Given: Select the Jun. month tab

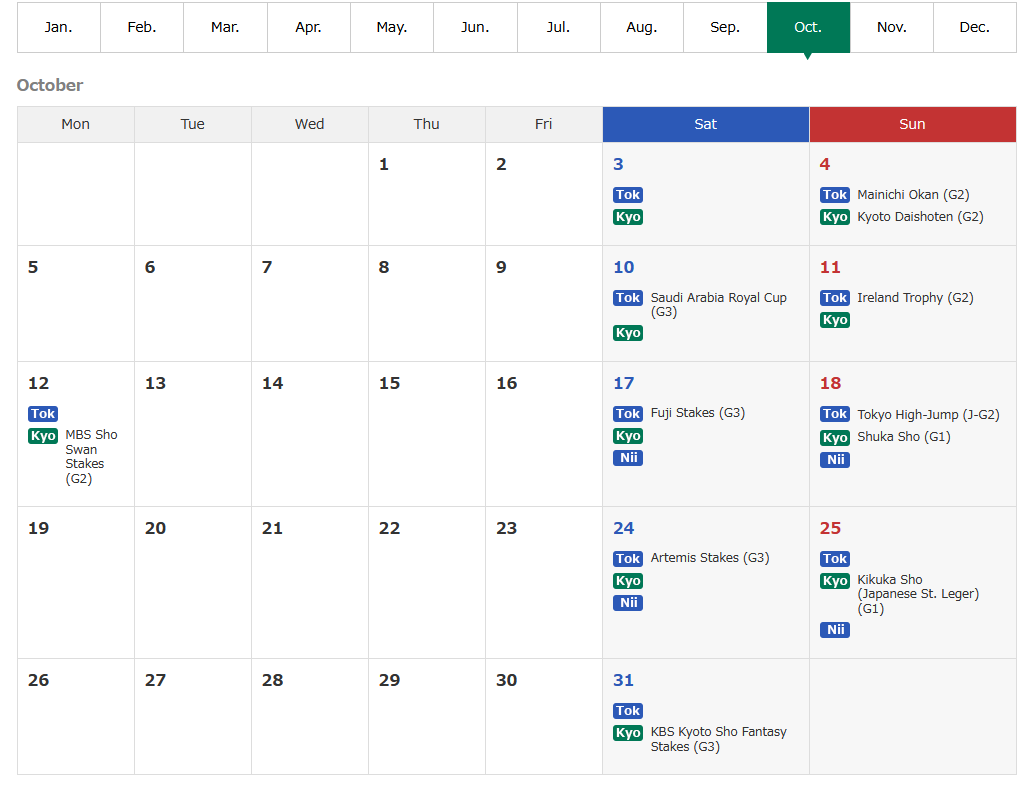Looking at the screenshot, I should pos(475,27).
